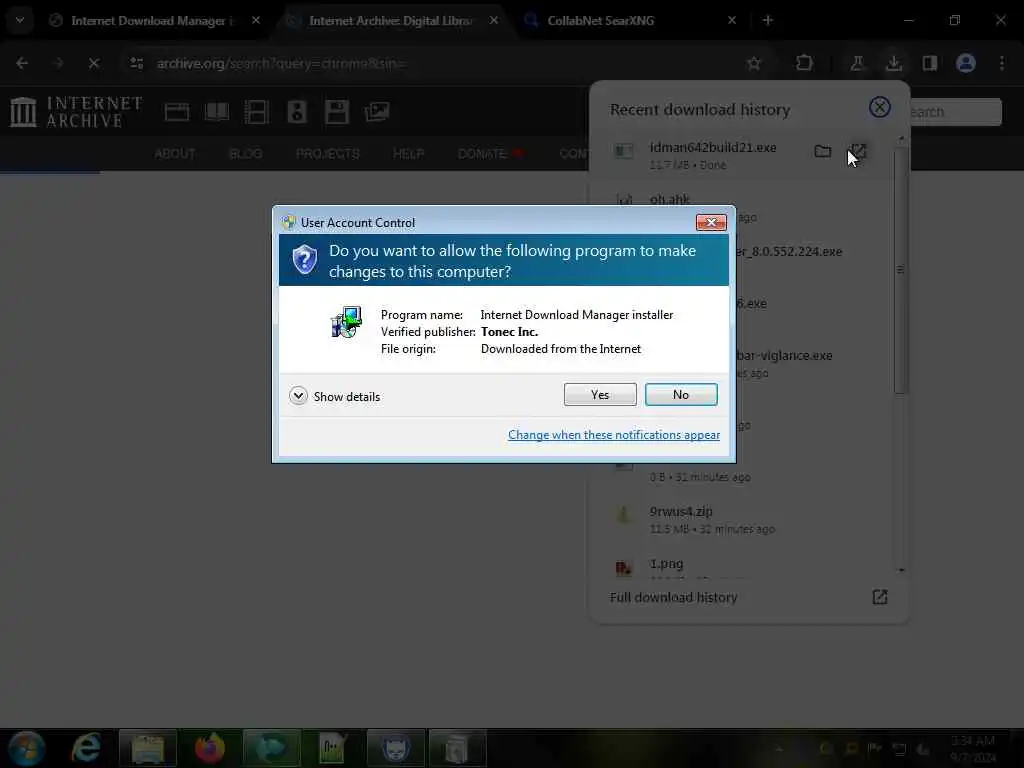This screenshot has height=768, width=1024.
Task: Open Windows Explorer folder on taskbar
Action: (x=148, y=748)
